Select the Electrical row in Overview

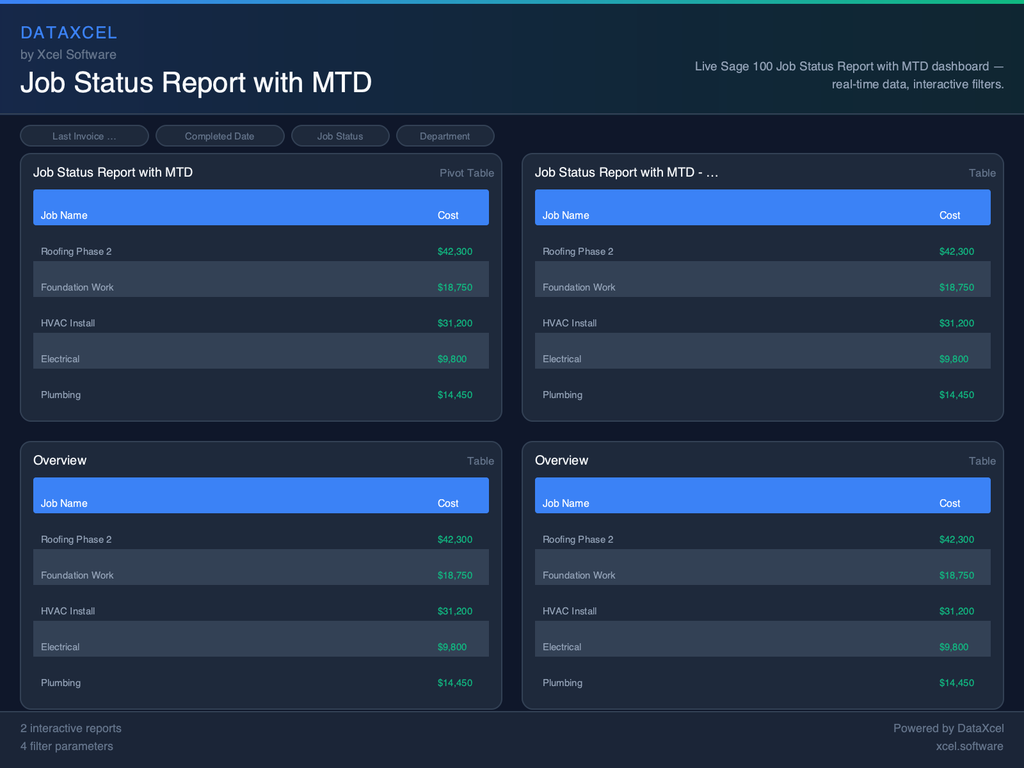tap(62, 647)
